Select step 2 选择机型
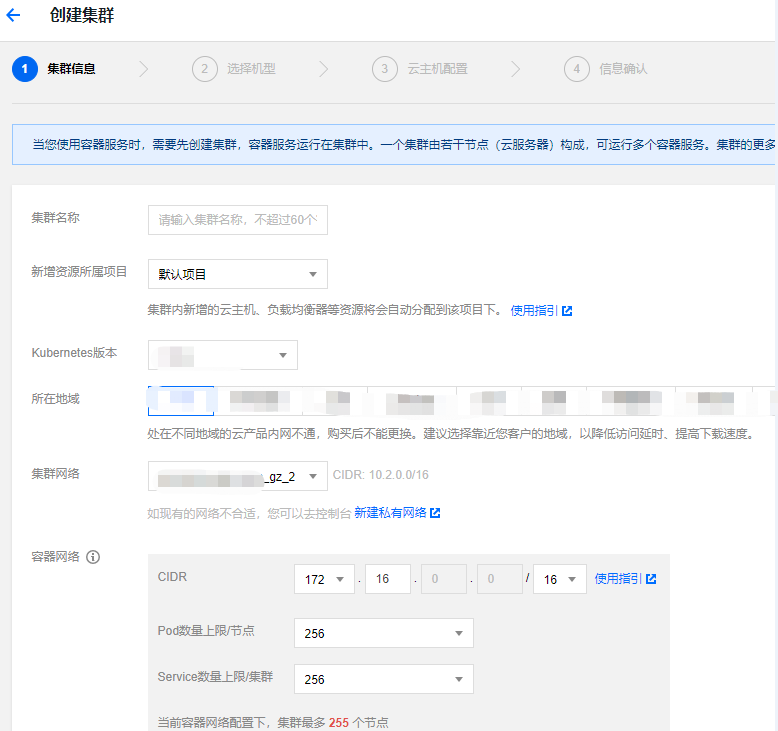Viewport: 778px width, 731px height. click(234, 69)
